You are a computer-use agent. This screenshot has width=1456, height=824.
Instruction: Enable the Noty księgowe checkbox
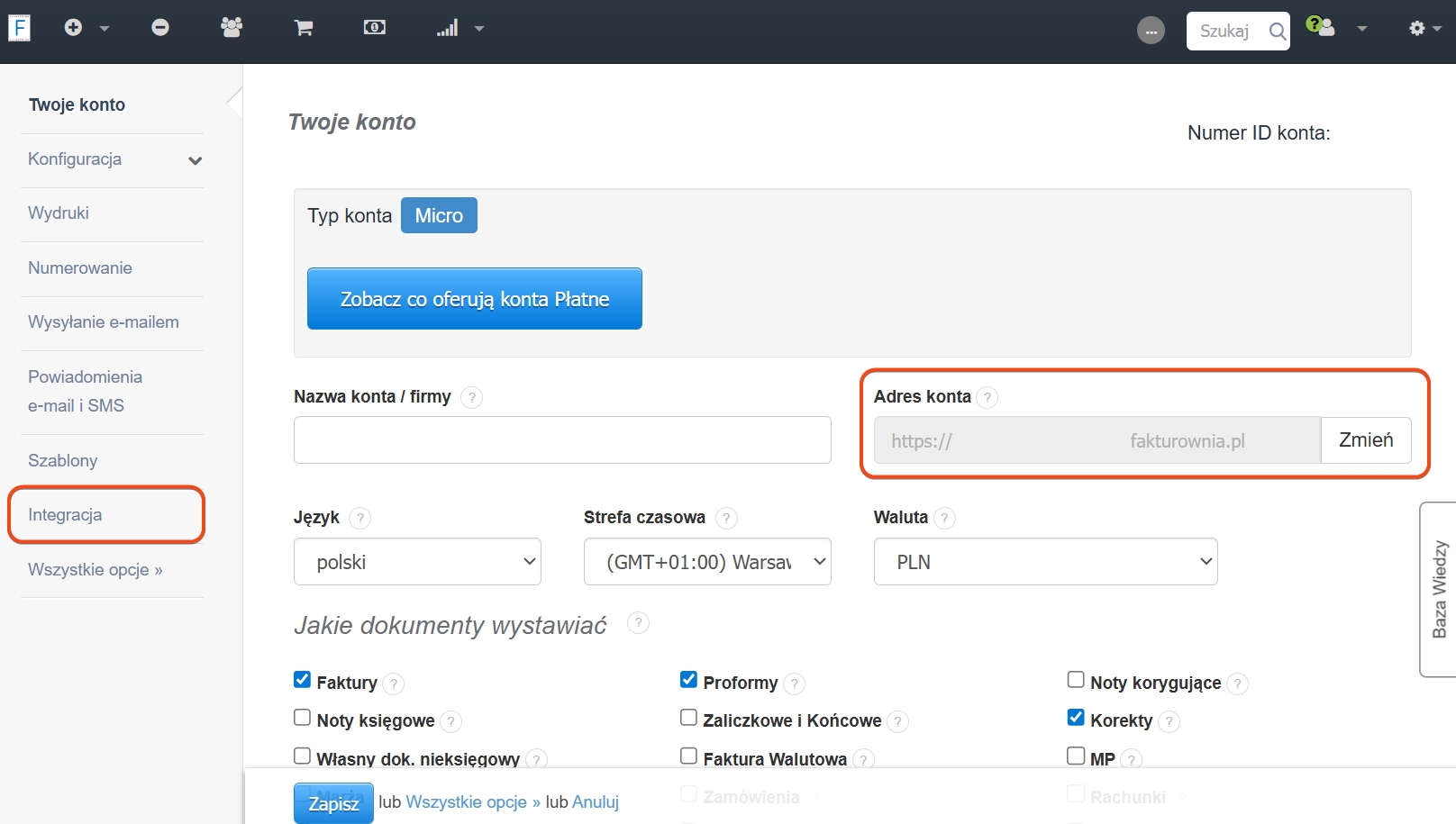[x=303, y=718]
